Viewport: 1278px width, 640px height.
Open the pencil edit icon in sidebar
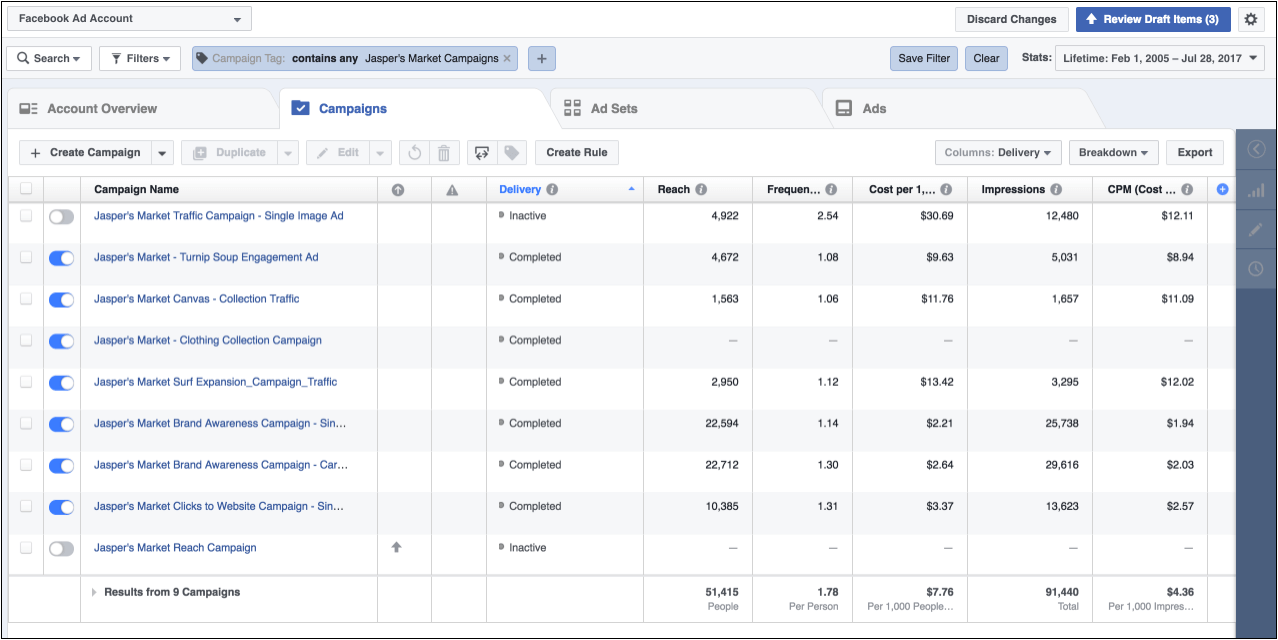tap(1256, 229)
